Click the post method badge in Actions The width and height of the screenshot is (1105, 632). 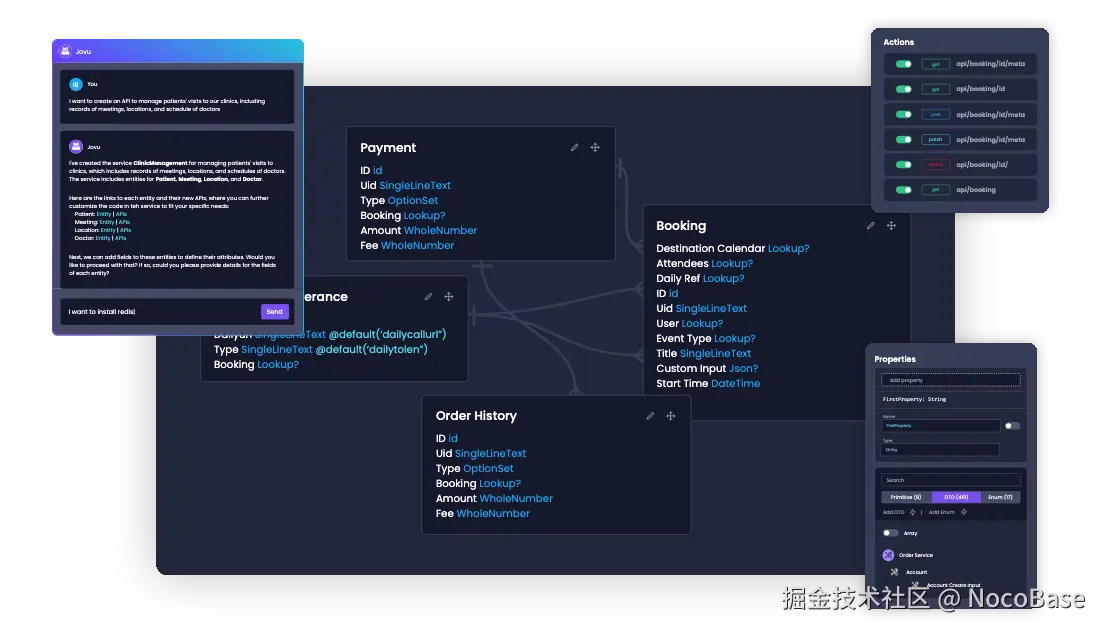tap(935, 114)
